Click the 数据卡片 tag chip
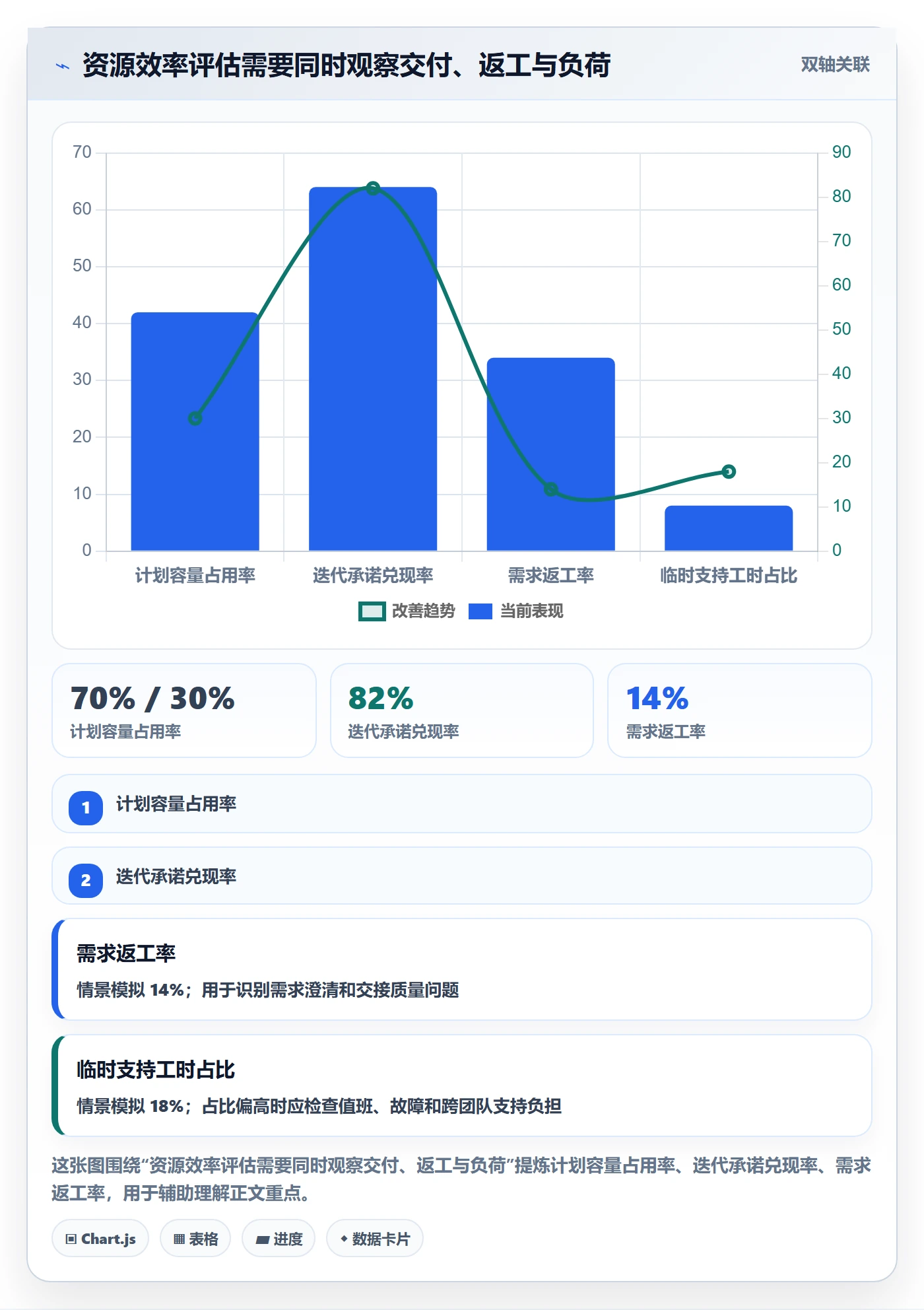Image resolution: width=924 pixels, height=1310 pixels. [x=374, y=1239]
